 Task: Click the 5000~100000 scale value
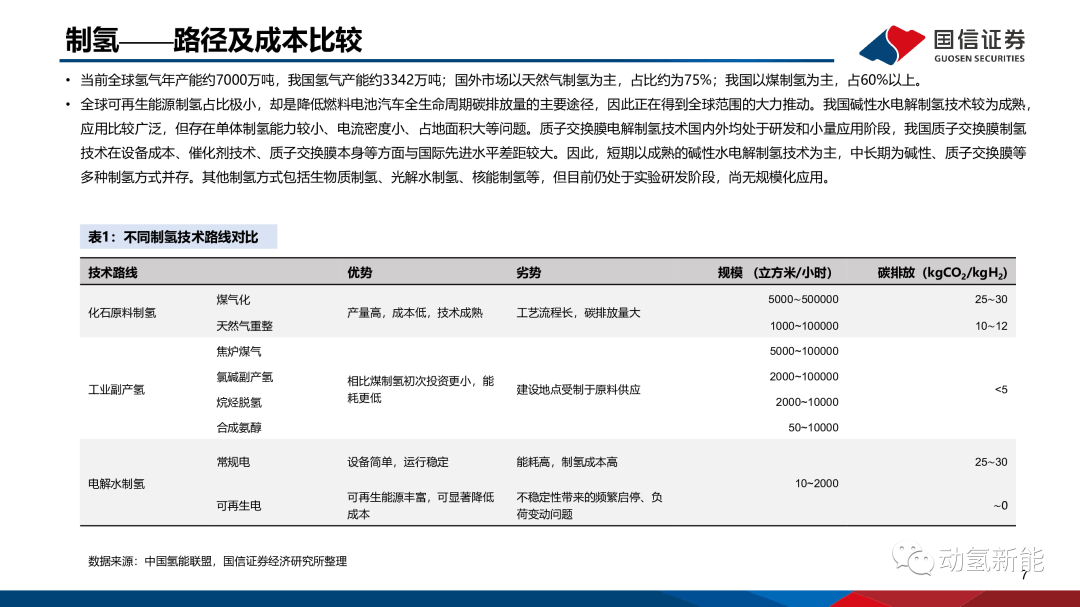pos(804,351)
